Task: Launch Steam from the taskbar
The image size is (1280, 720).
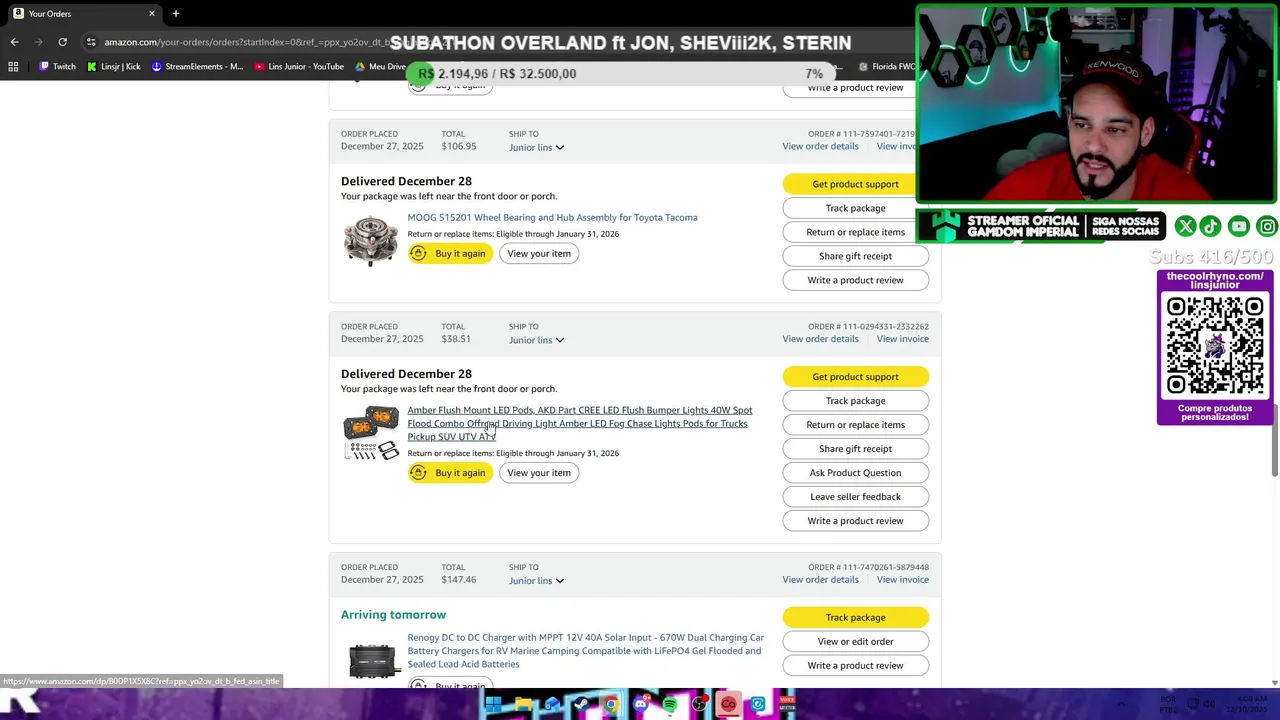Action: tap(581, 705)
